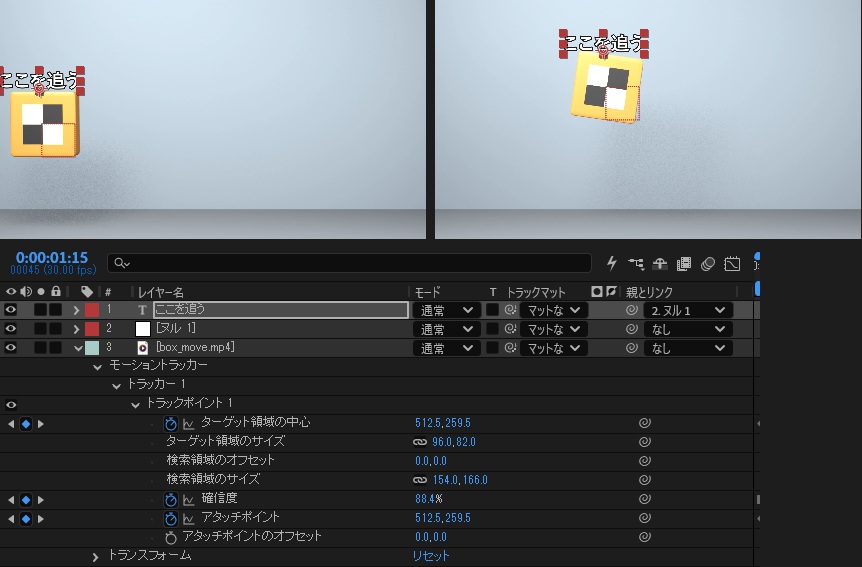Image resolution: width=862 pixels, height=567 pixels.
Task: Click the リセット link for トランスフォーム
Action: [x=431, y=556]
